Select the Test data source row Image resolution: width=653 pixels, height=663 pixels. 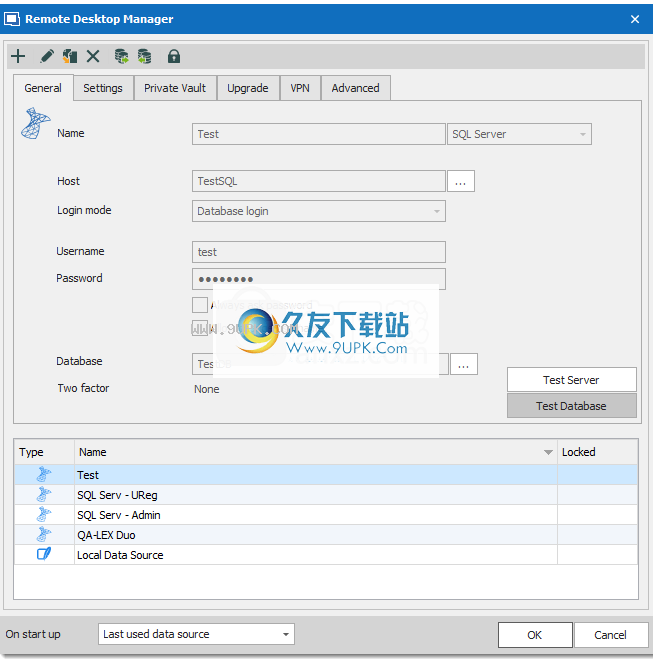326,474
